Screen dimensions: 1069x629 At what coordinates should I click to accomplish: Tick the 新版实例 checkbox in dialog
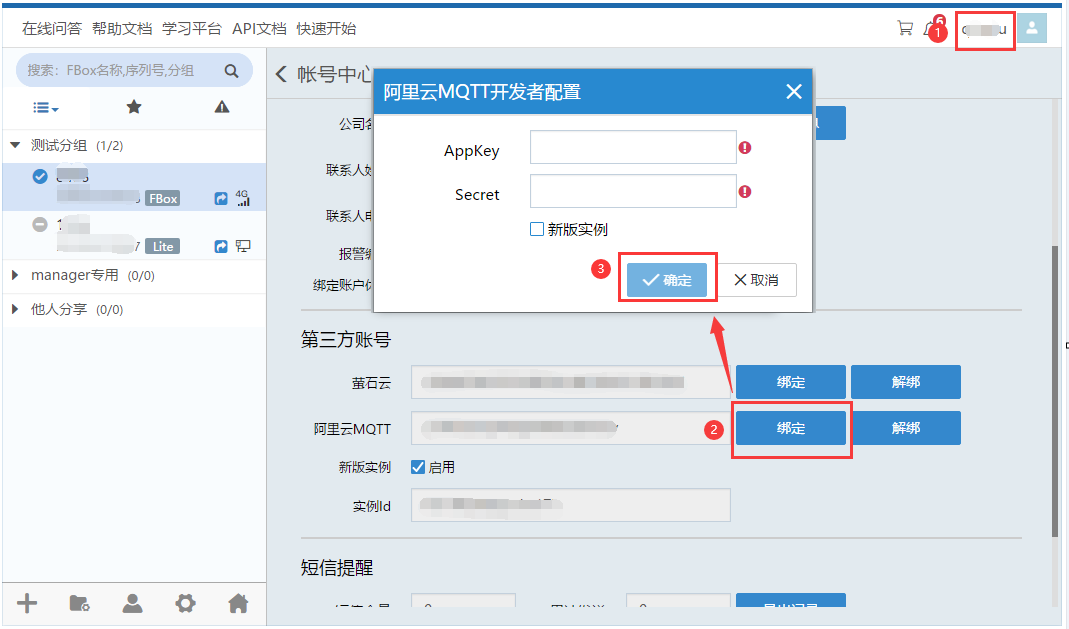click(537, 229)
